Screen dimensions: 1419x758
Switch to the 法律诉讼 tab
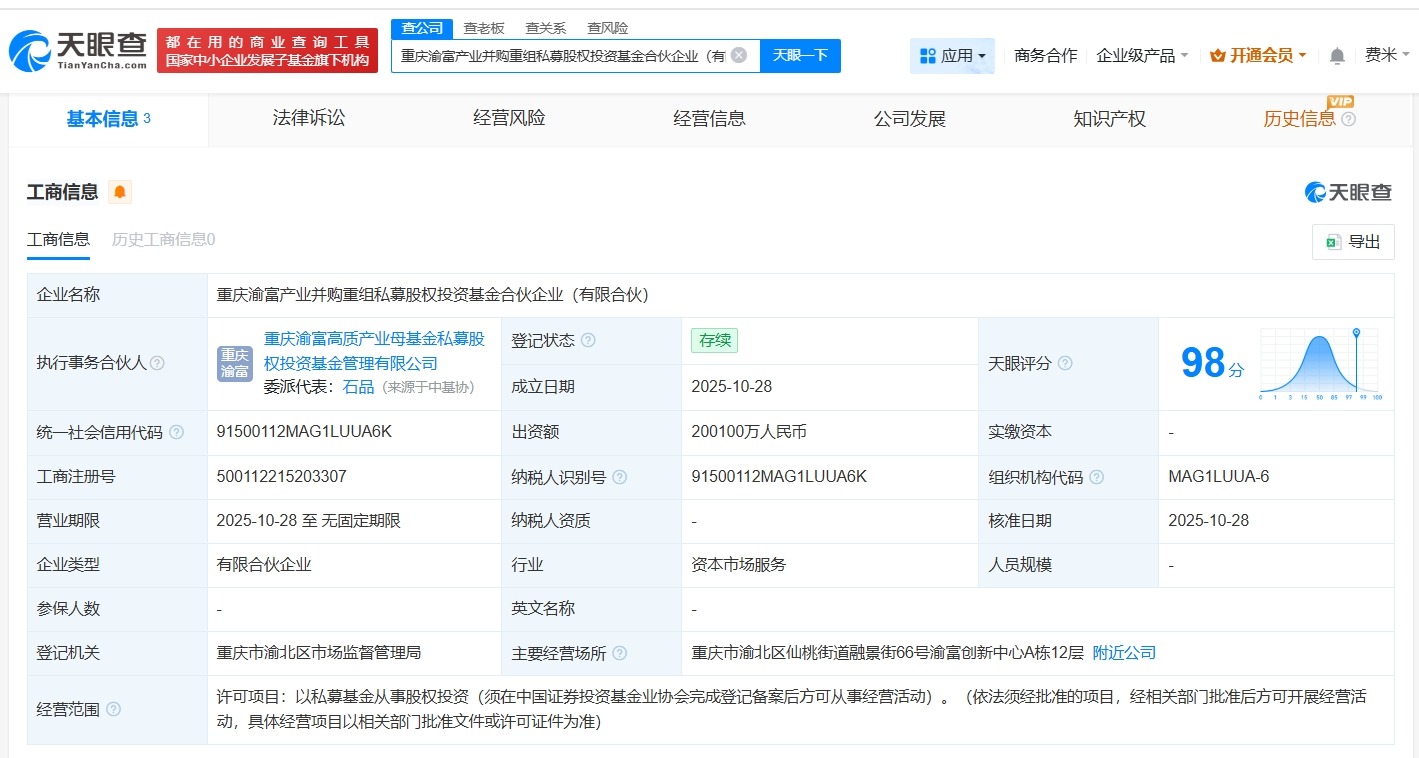[x=307, y=117]
